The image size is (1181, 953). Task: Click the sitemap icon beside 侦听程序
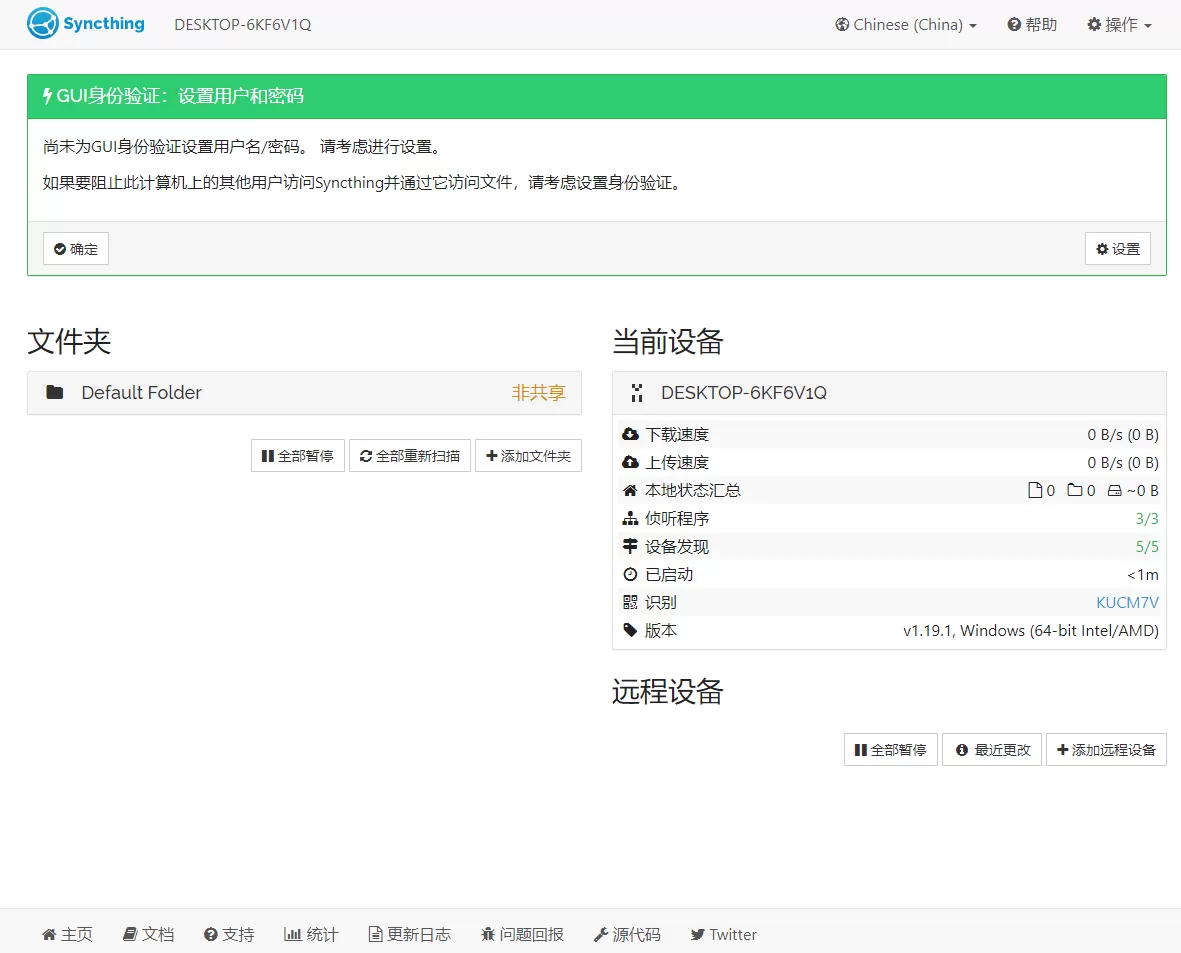pos(630,518)
